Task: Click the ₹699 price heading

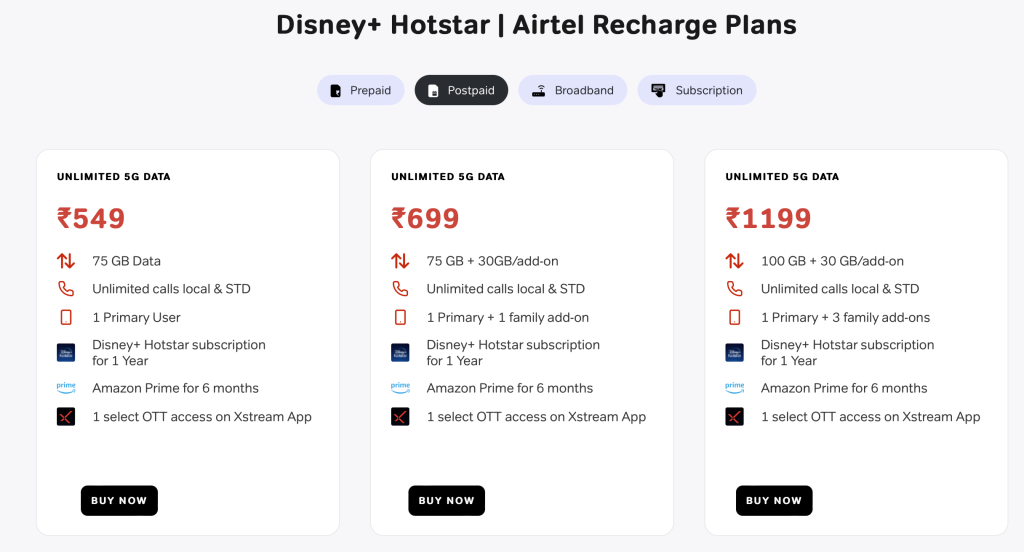Action: (425, 218)
